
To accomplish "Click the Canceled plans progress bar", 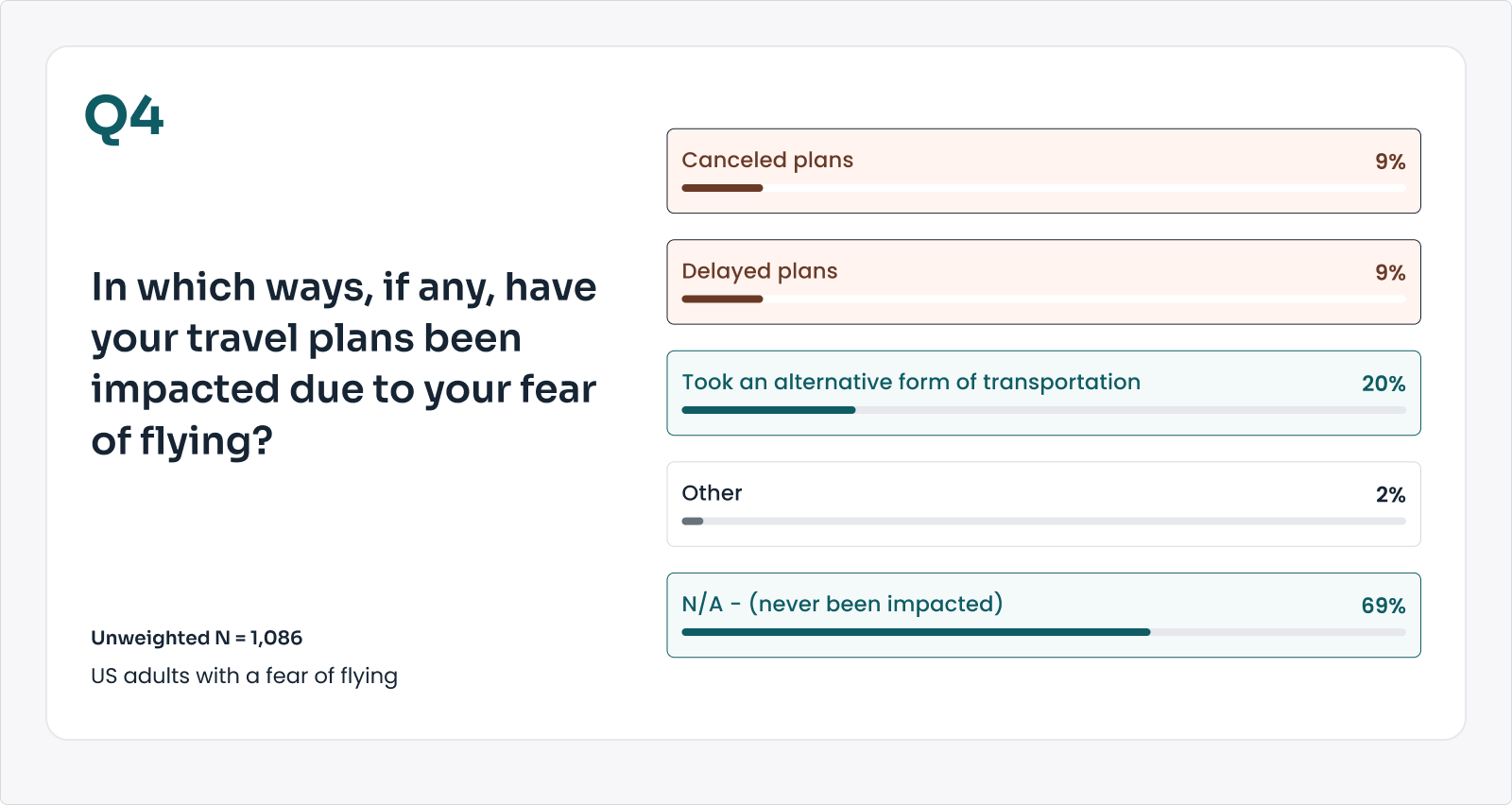I will point(1043,188).
